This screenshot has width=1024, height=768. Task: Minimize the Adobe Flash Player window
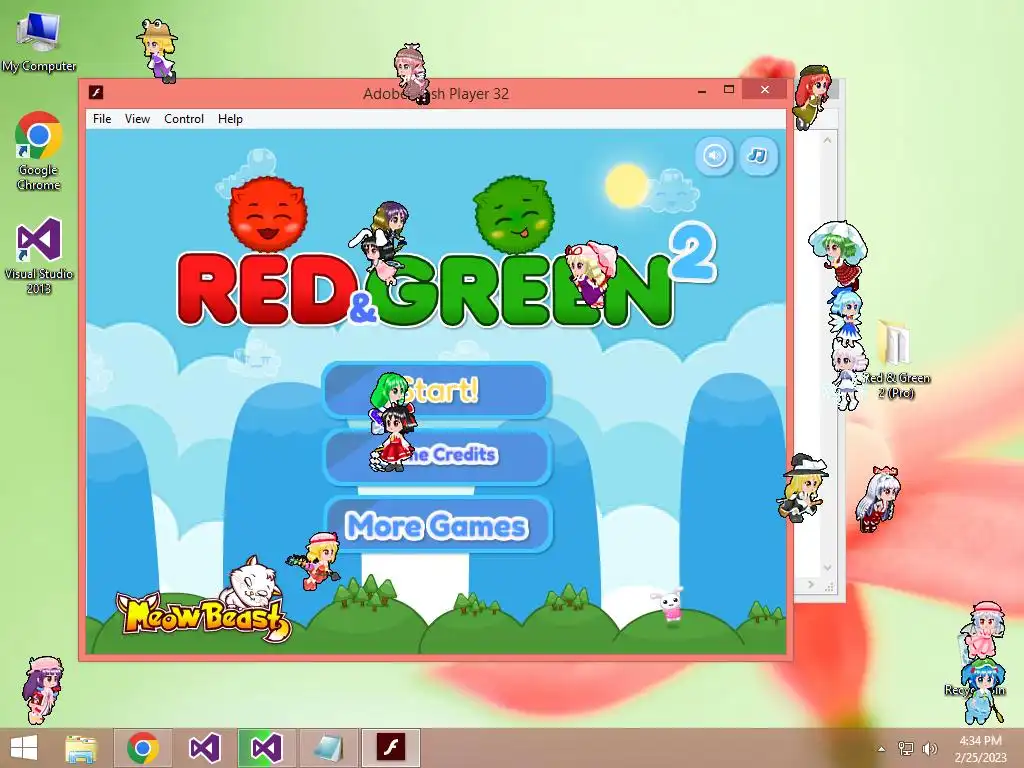(702, 91)
